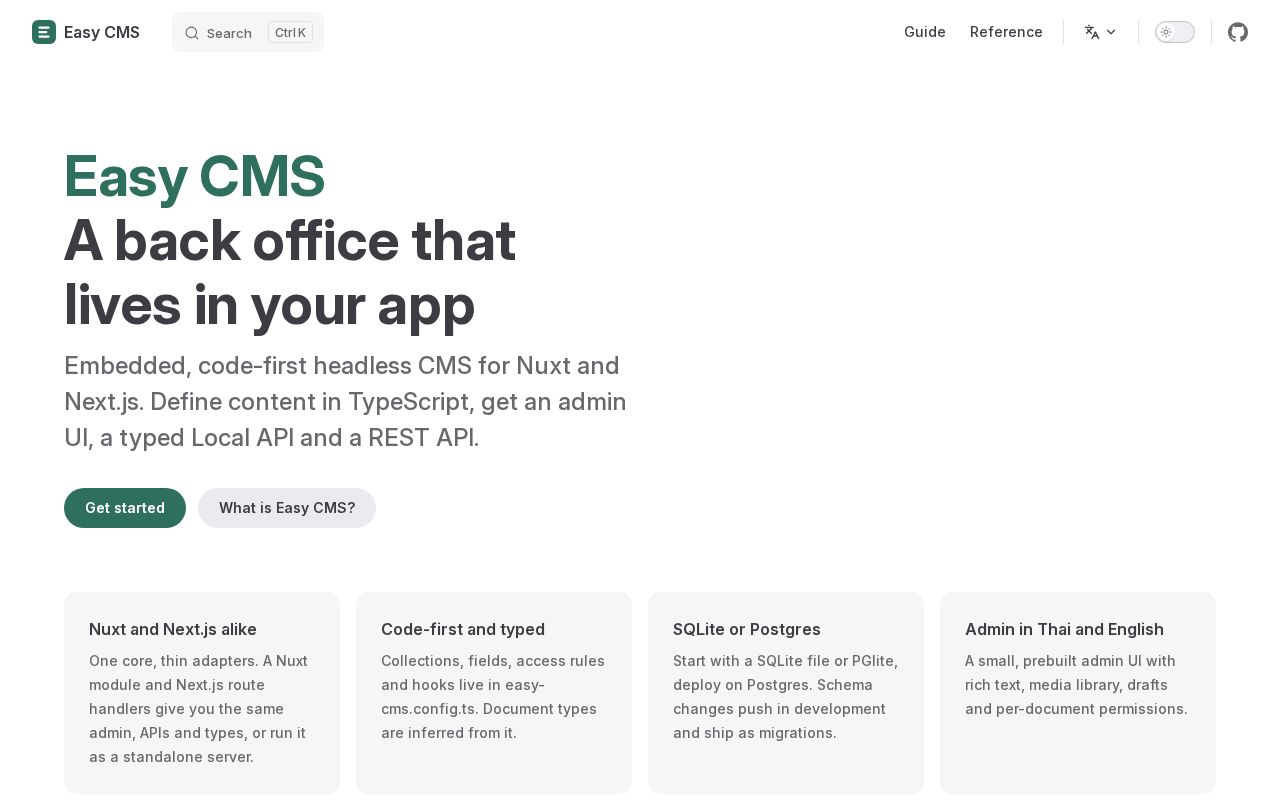Screen dimensions: 1280x800
Task: Click the 'A back office that' heading
Action: click(290, 240)
